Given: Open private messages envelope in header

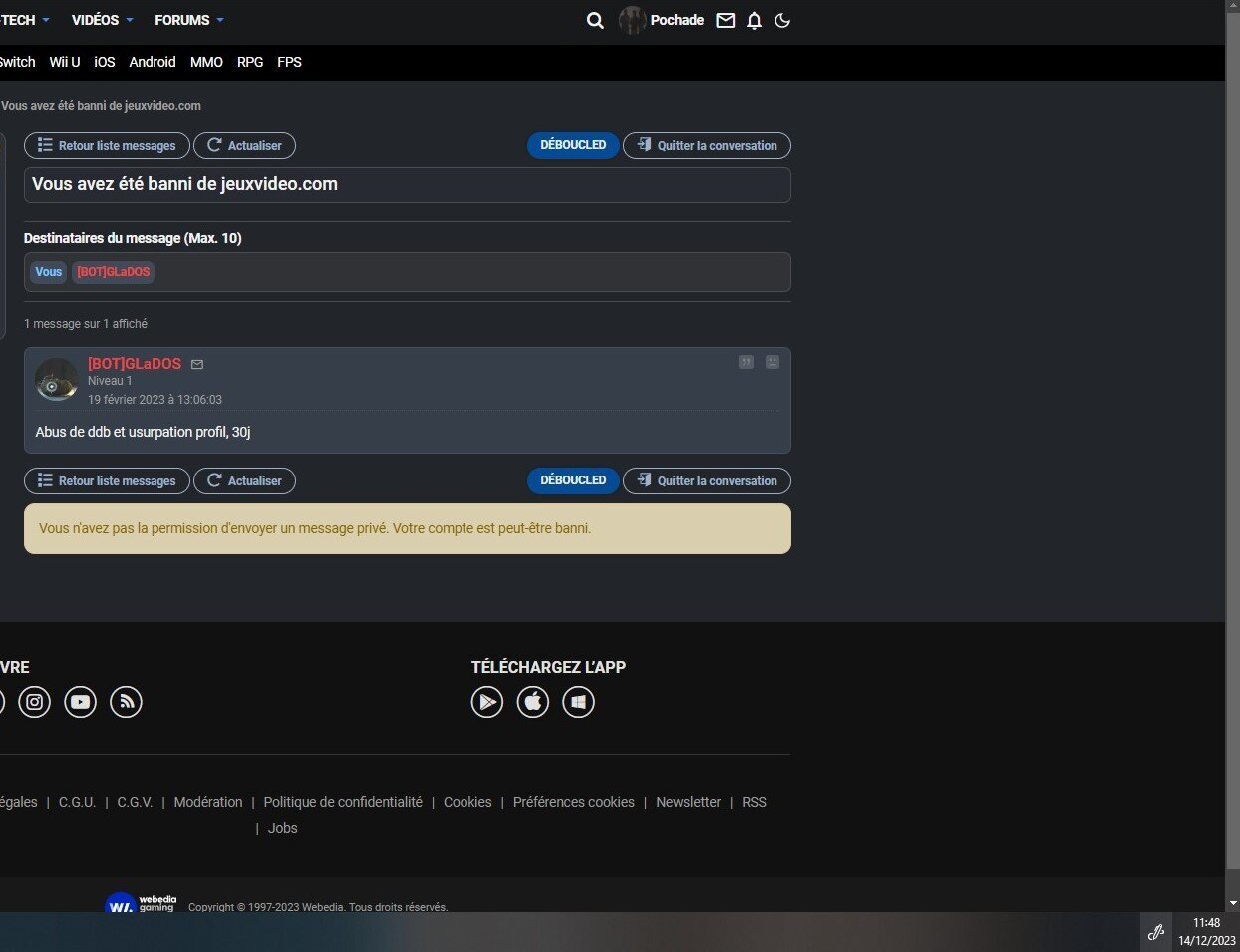Looking at the screenshot, I should pyautogui.click(x=726, y=20).
